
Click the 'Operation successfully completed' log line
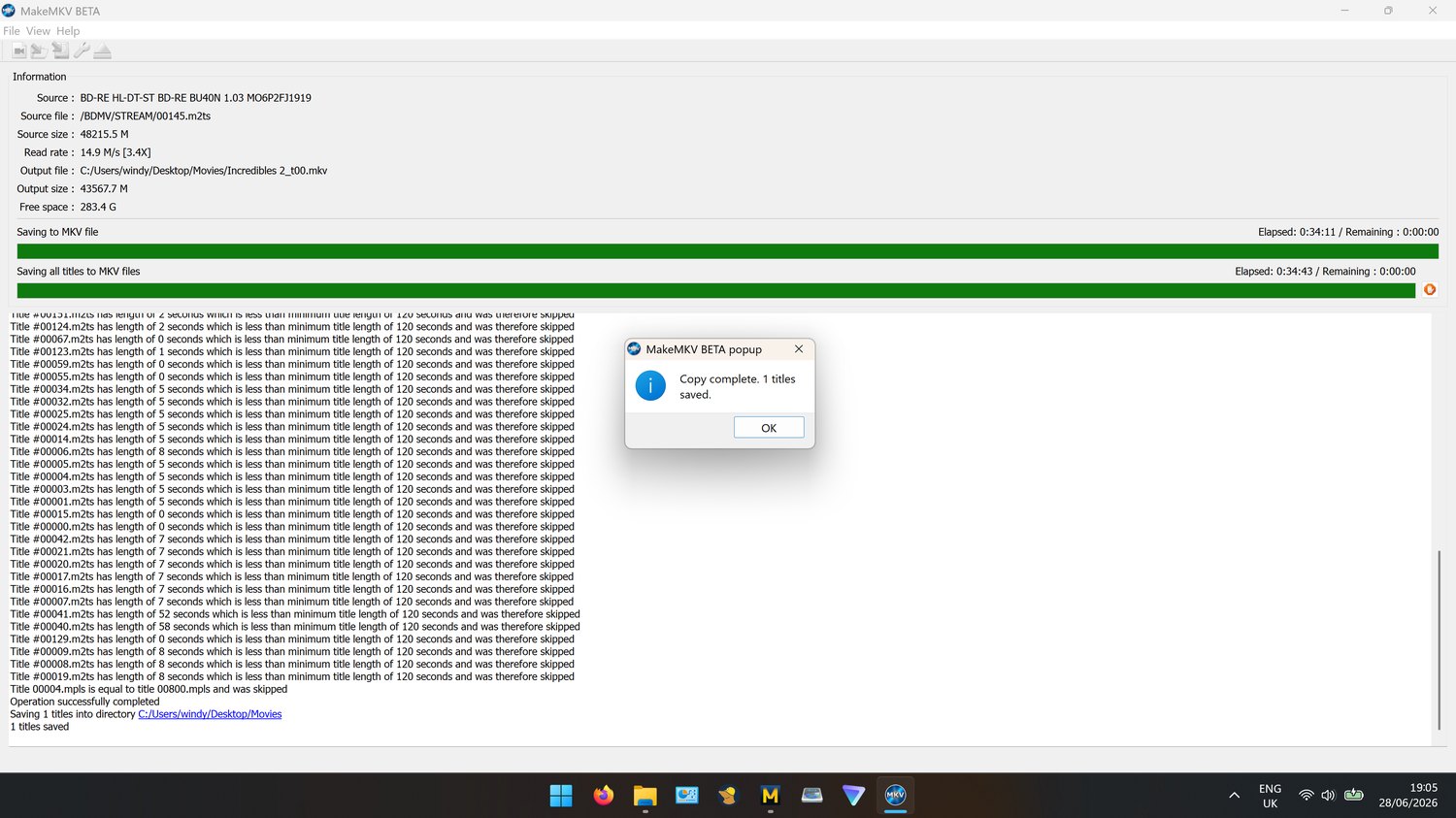84,702
